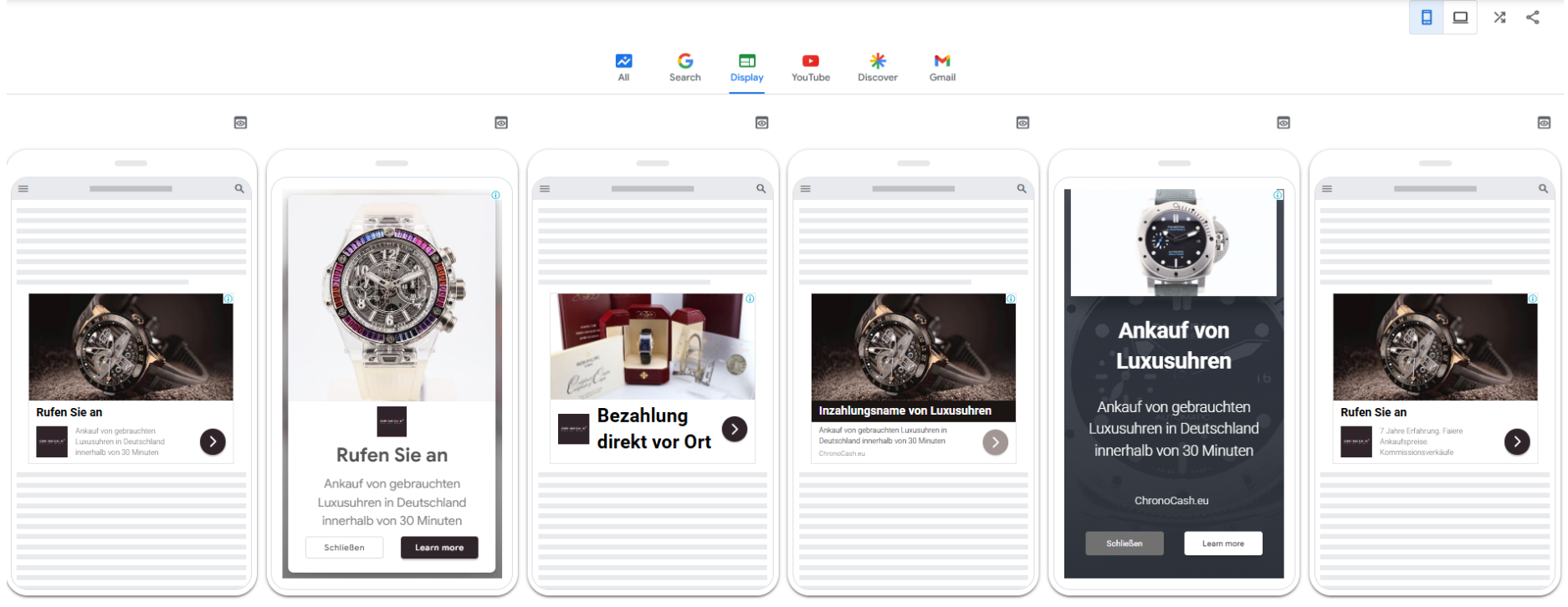
Task: Click arrow on ad with 7 Jahre Erfahrung text
Action: tap(1516, 441)
